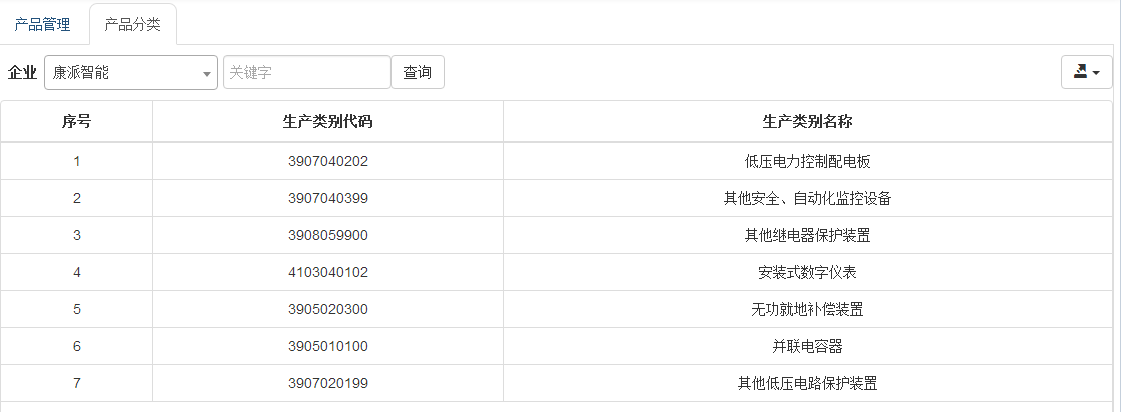Select the 产品分类 tab
Screen dimensions: 1121x412
[x=132, y=24]
